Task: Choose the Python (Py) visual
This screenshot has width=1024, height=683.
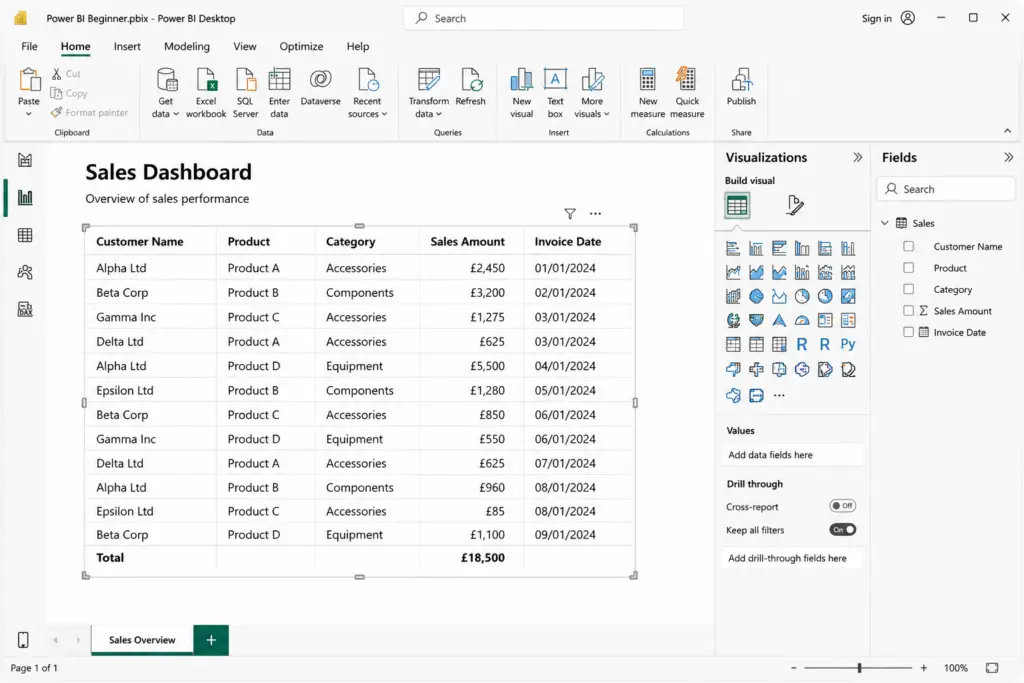Action: coord(848,344)
